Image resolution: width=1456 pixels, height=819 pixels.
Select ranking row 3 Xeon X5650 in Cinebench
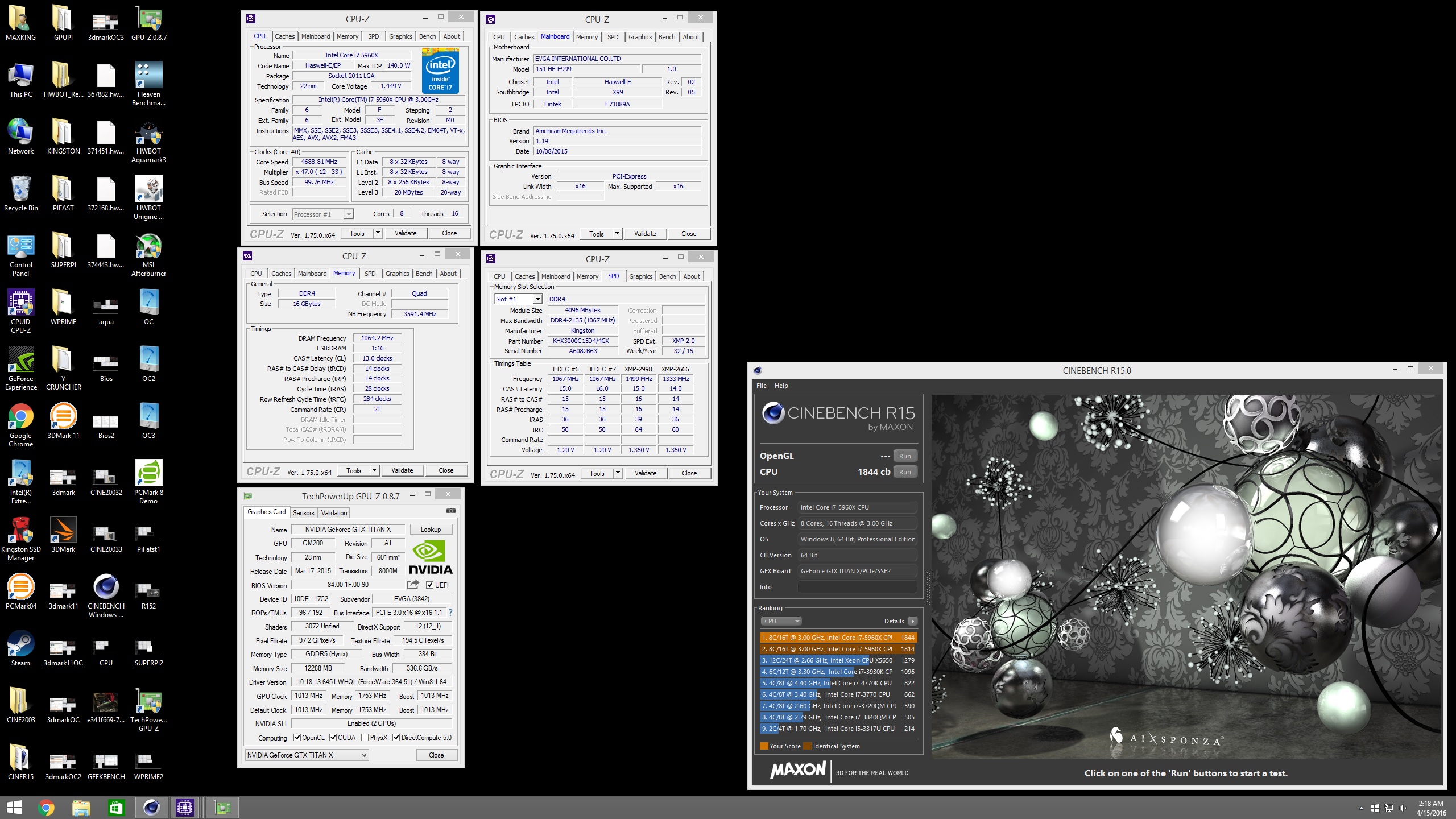(x=838, y=660)
